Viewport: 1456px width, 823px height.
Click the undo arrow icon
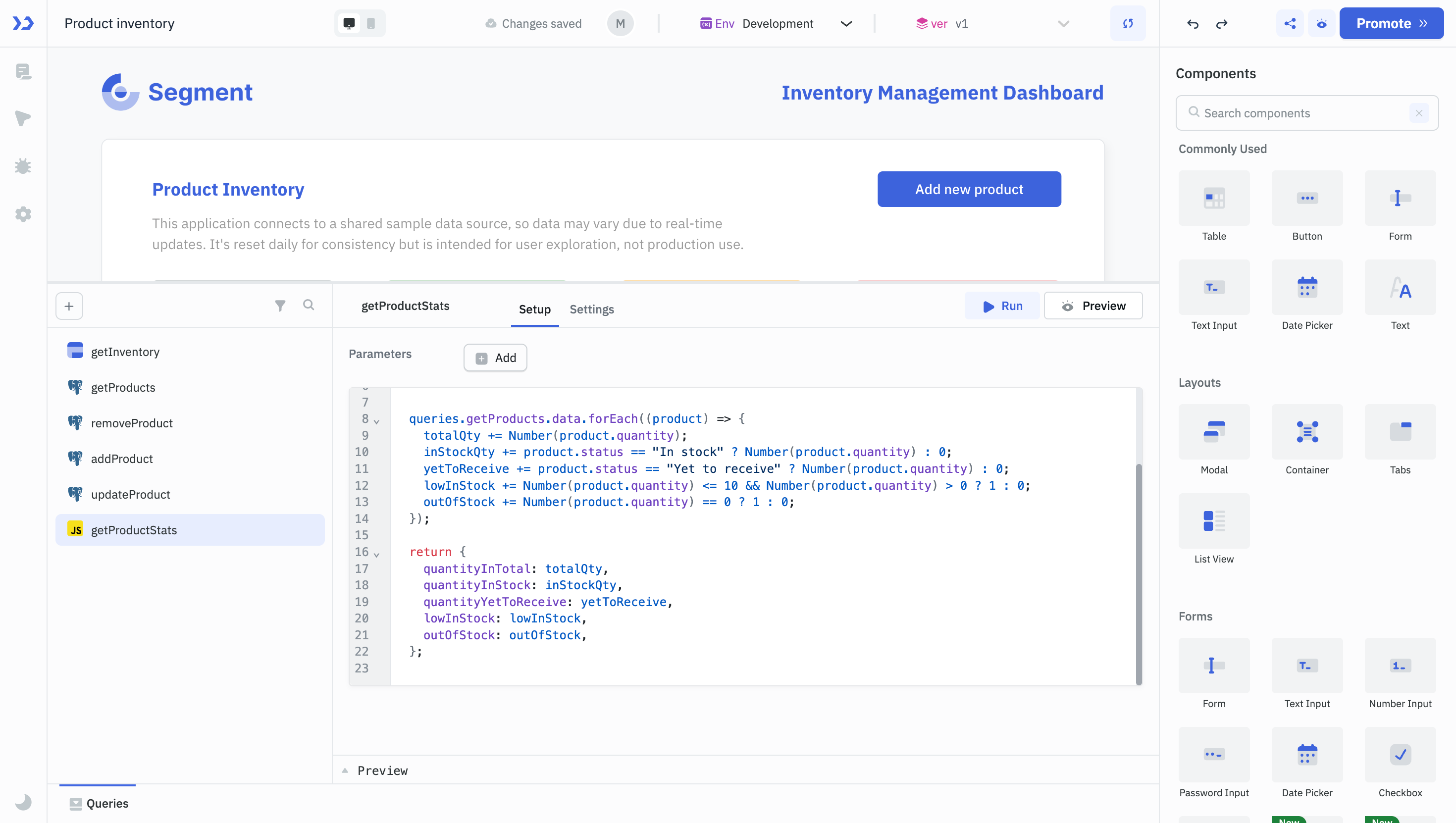[x=1193, y=24]
